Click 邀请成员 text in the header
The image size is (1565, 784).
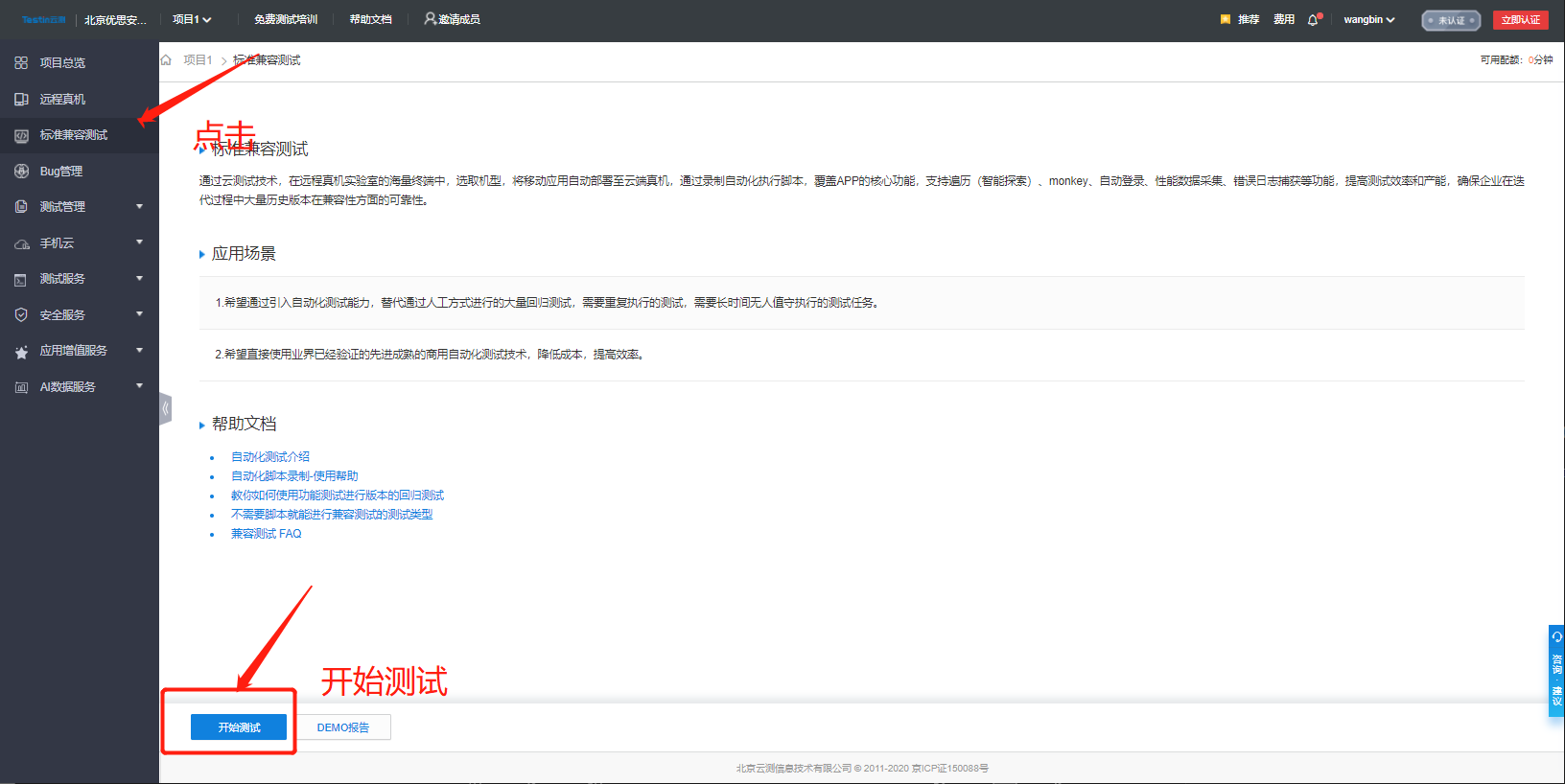coord(459,19)
